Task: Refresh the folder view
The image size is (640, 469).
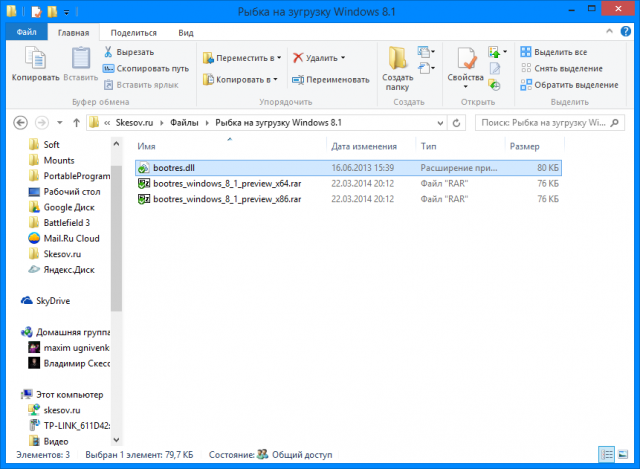Action: [x=456, y=123]
